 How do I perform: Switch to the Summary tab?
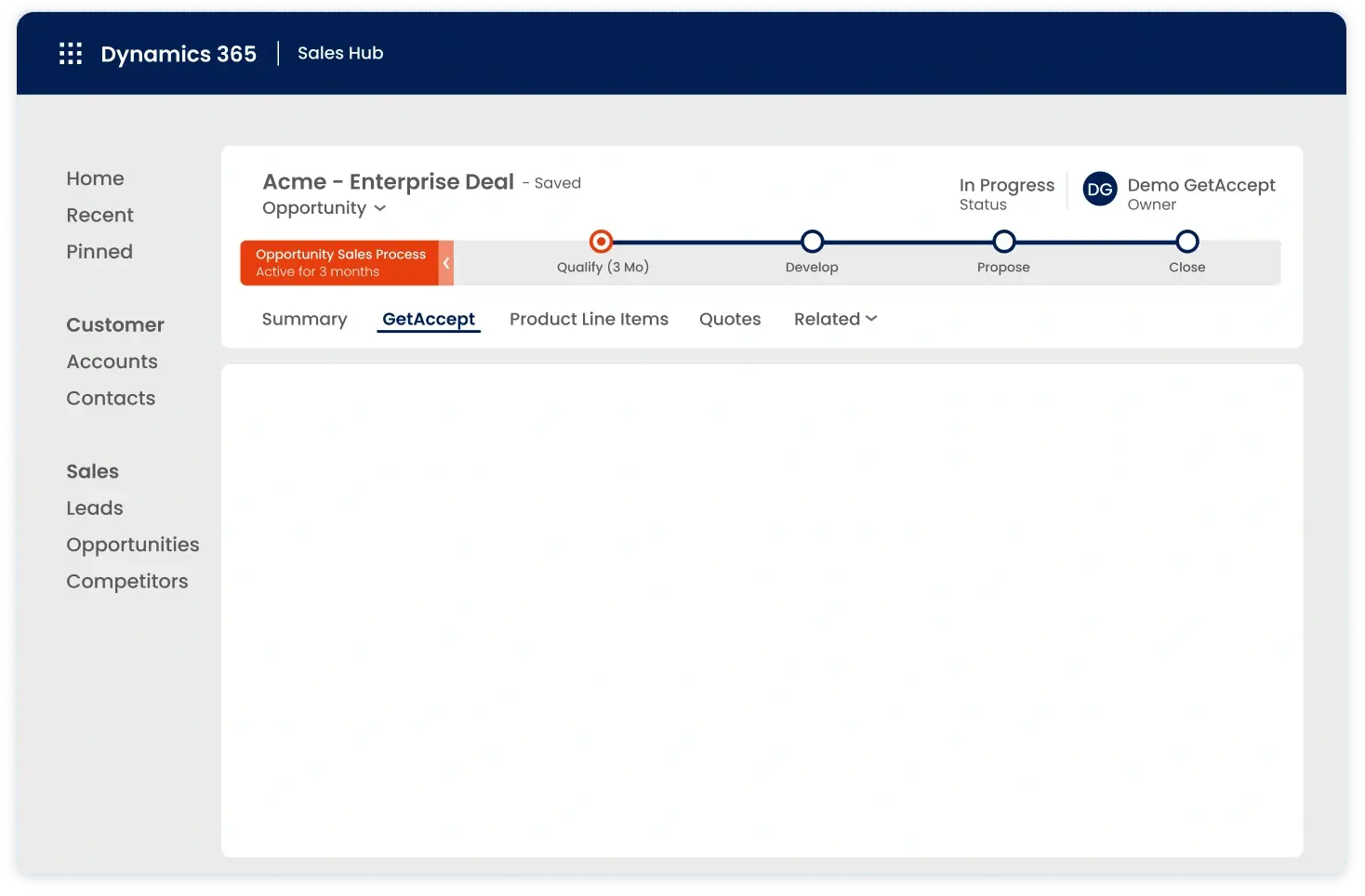304,319
